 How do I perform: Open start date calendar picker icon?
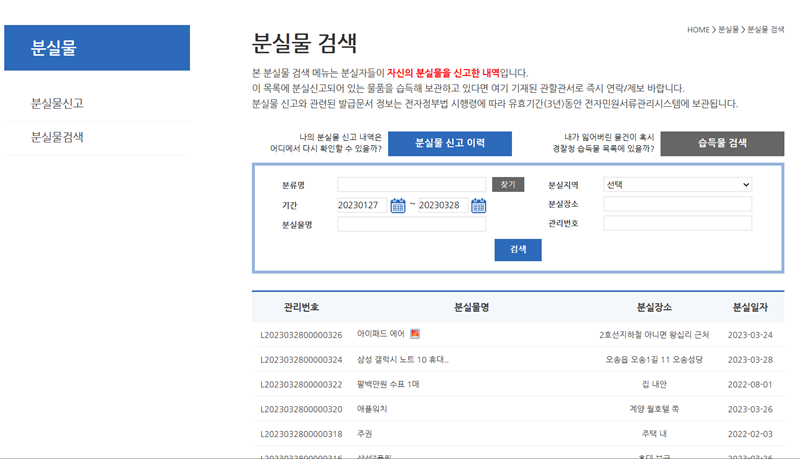tap(398, 206)
